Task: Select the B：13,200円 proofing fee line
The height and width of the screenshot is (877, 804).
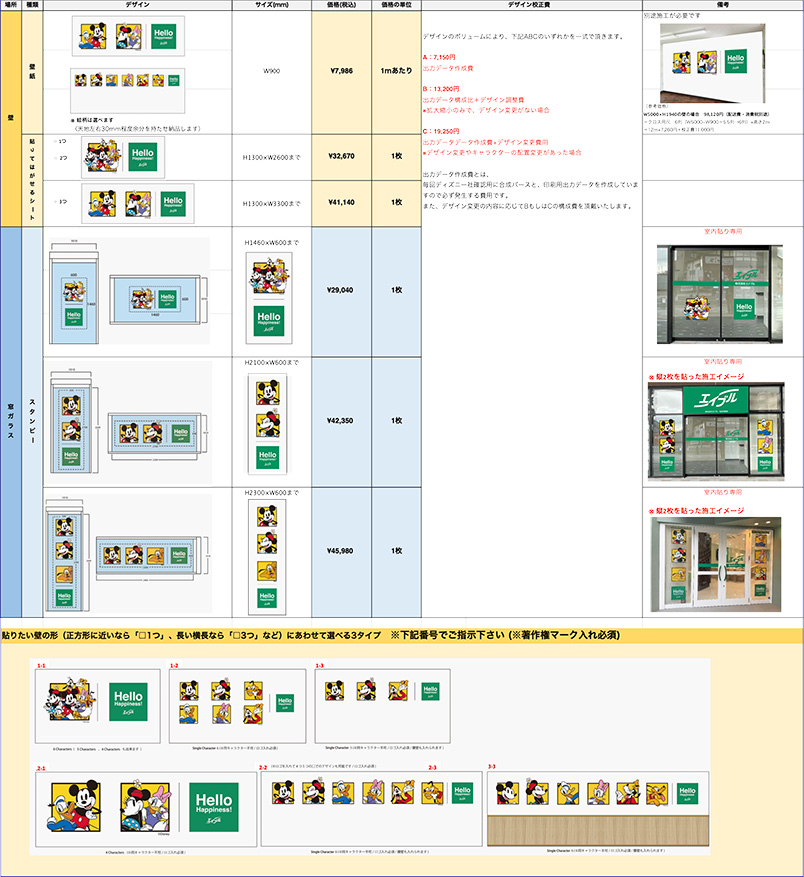Action: click(x=441, y=89)
